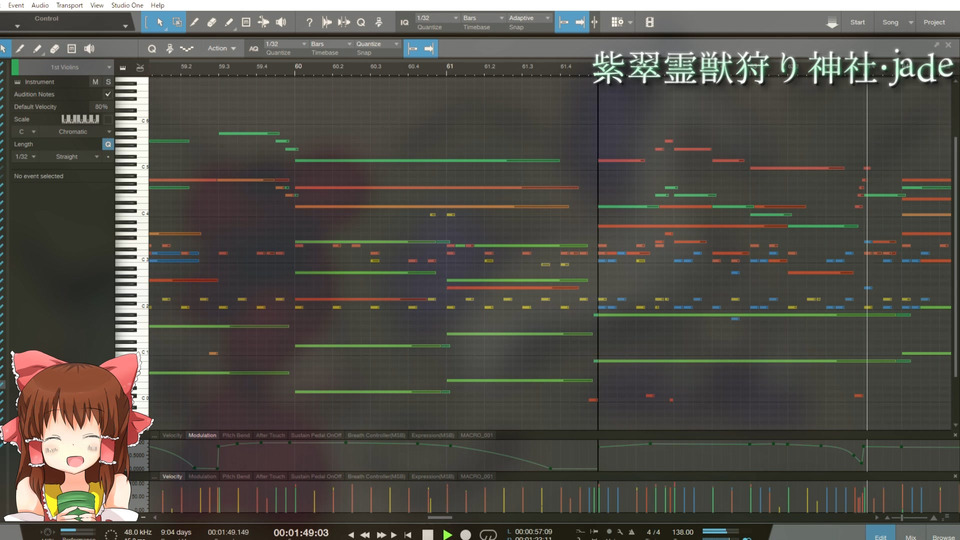Open the editor Quantize Snap dropdown

coord(377,44)
